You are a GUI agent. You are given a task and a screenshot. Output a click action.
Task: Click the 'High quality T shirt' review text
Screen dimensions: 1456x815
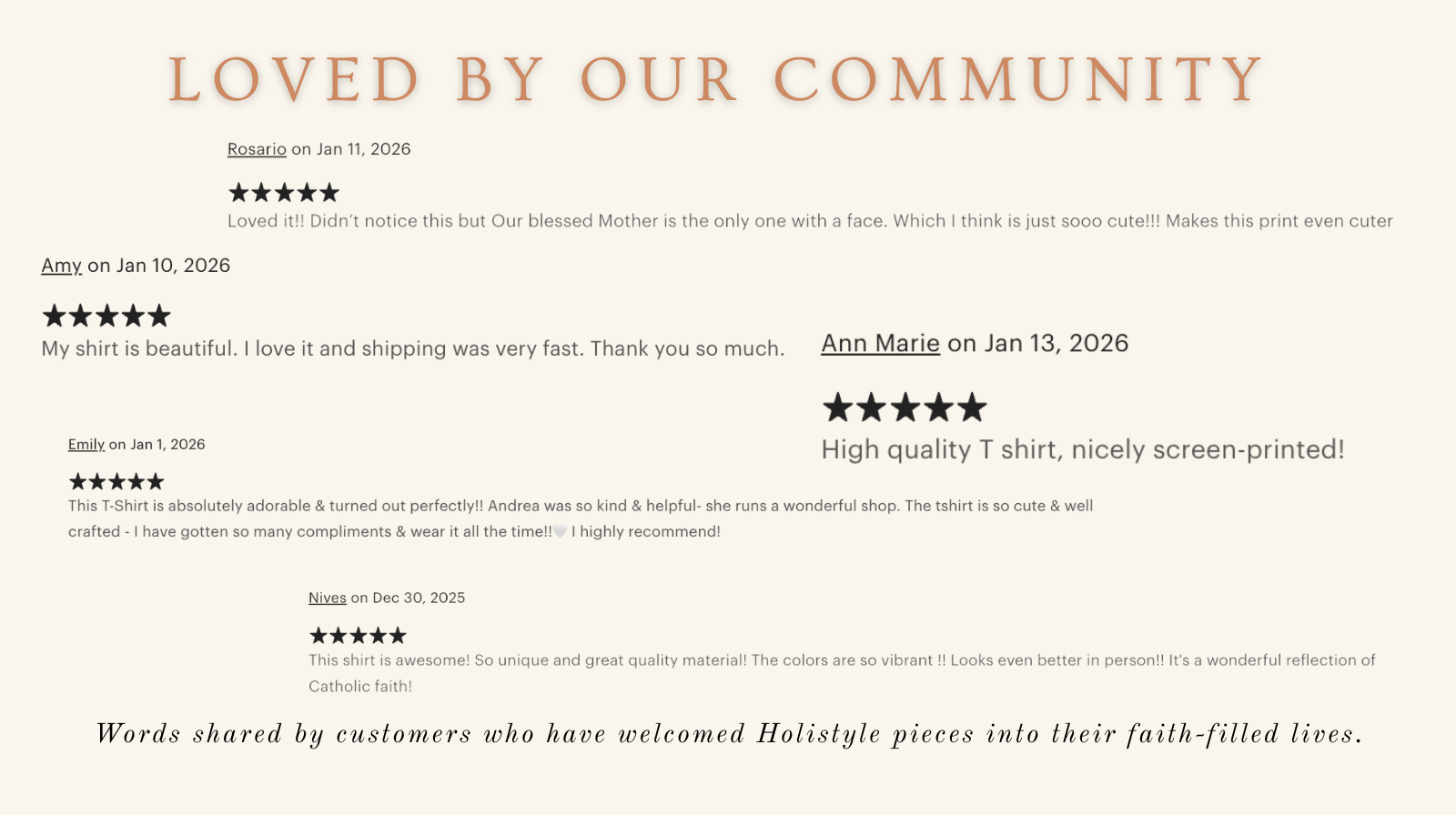[x=1083, y=450]
